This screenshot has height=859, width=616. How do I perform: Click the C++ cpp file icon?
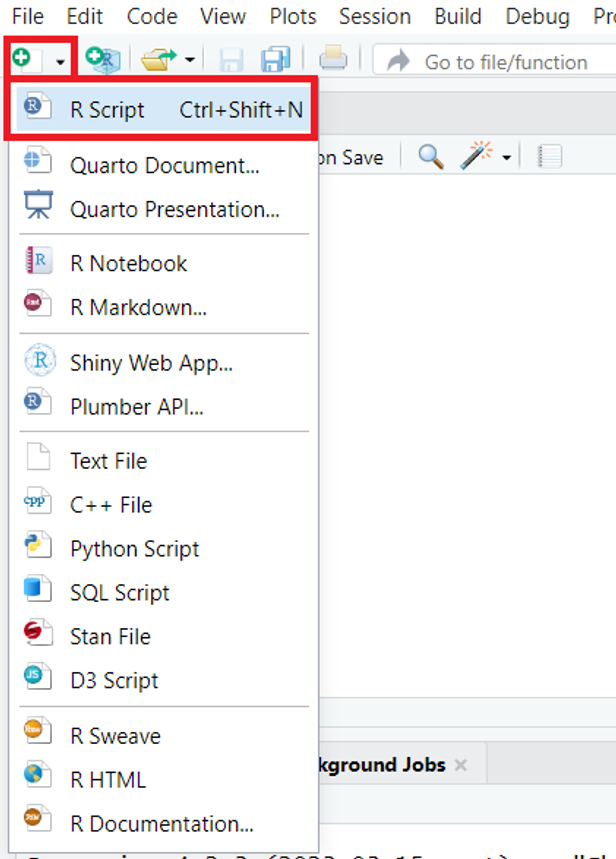click(38, 500)
